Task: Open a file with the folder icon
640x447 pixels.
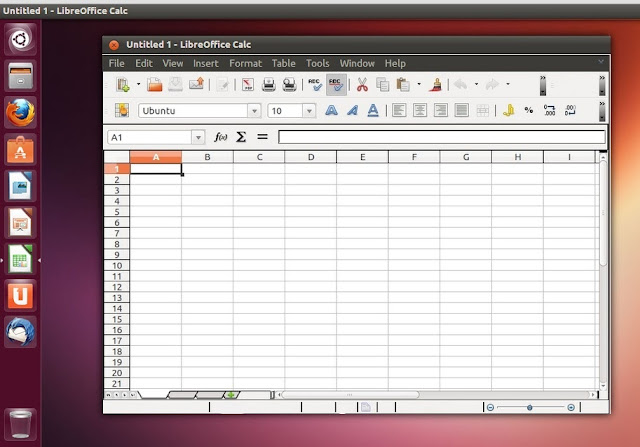Action: coord(155,85)
